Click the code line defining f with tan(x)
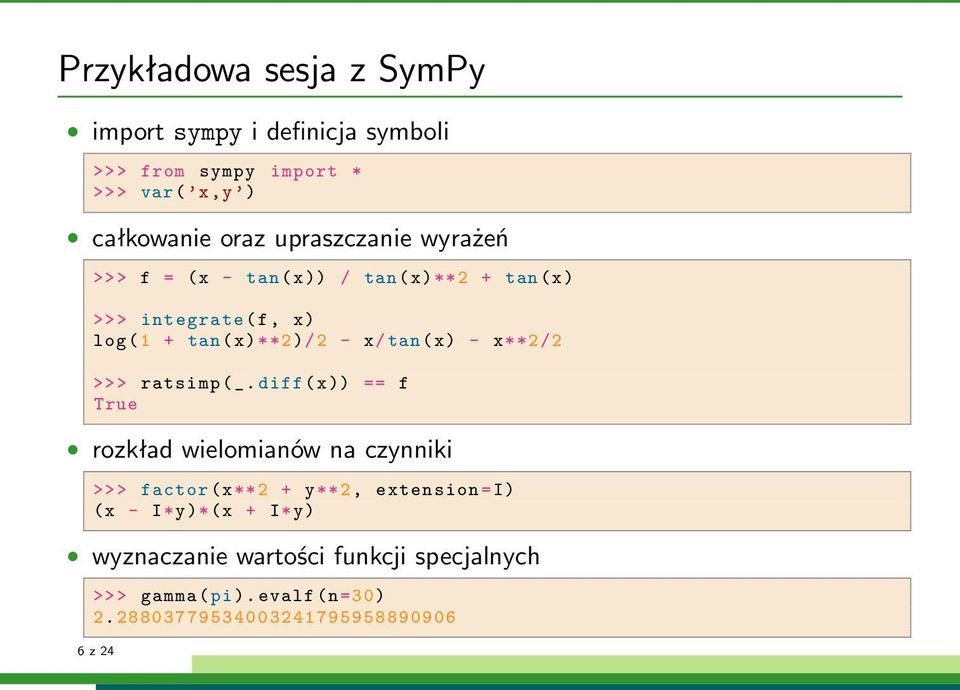Image resolution: width=960 pixels, height=690 pixels. (333, 278)
